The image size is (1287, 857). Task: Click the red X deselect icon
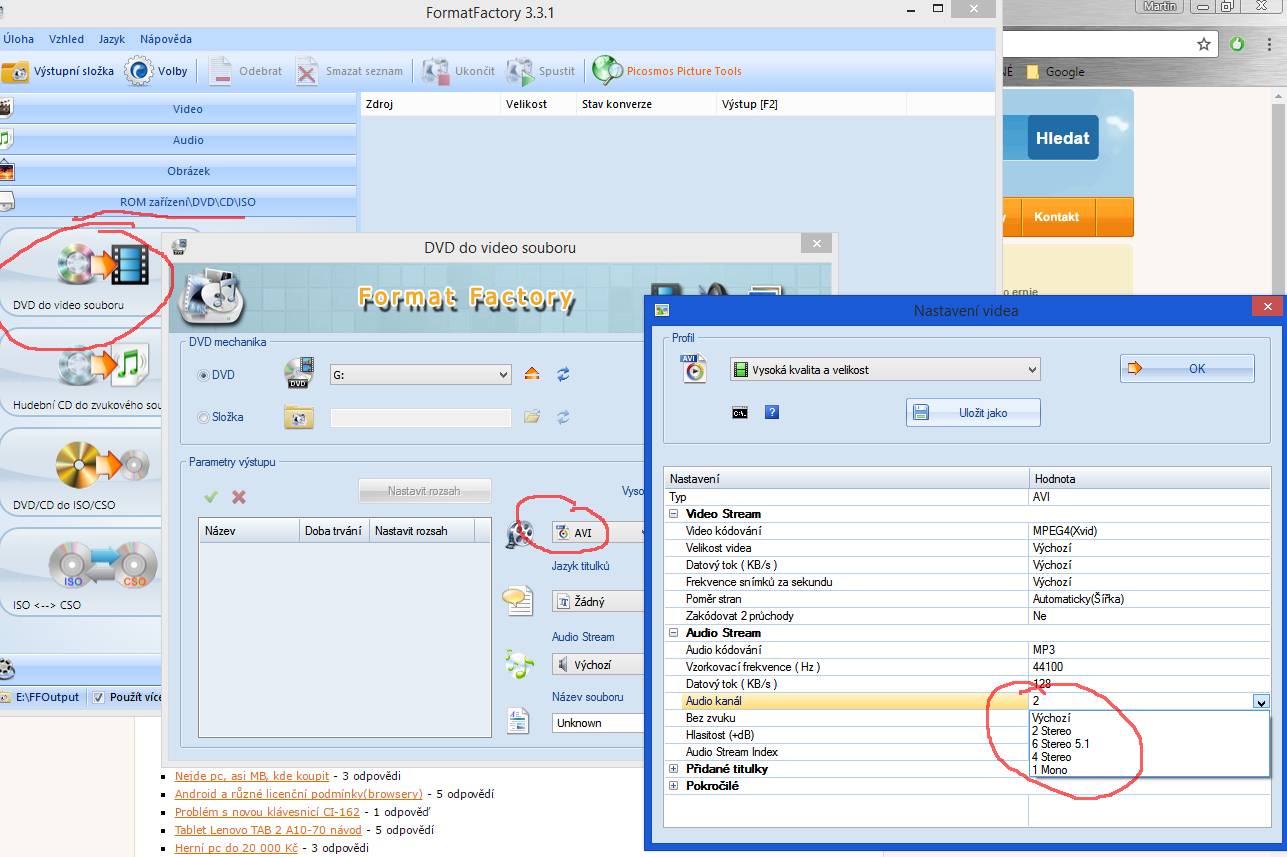239,497
